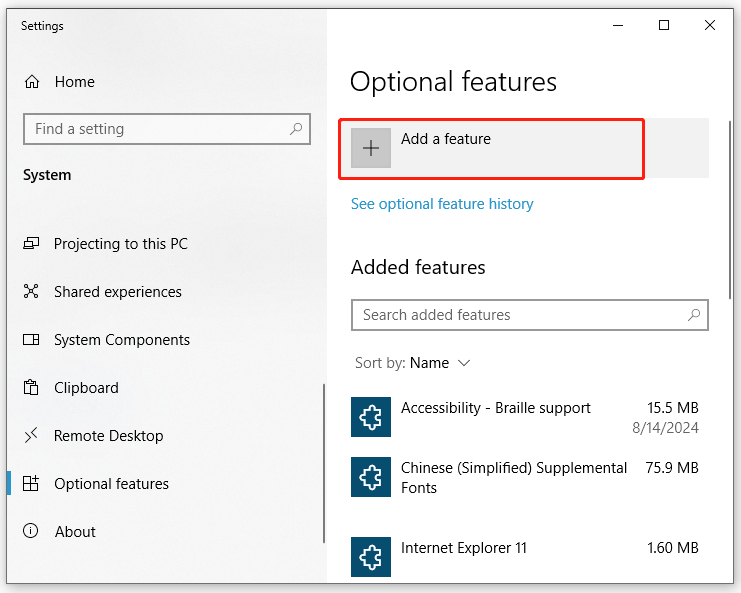Click the plus icon for Add a feature
This screenshot has width=741, height=593.
click(x=371, y=148)
